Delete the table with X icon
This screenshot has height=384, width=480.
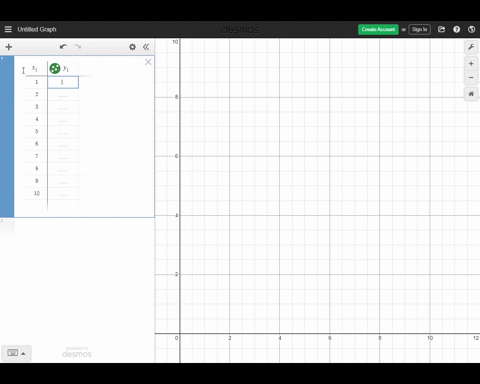pos(148,62)
